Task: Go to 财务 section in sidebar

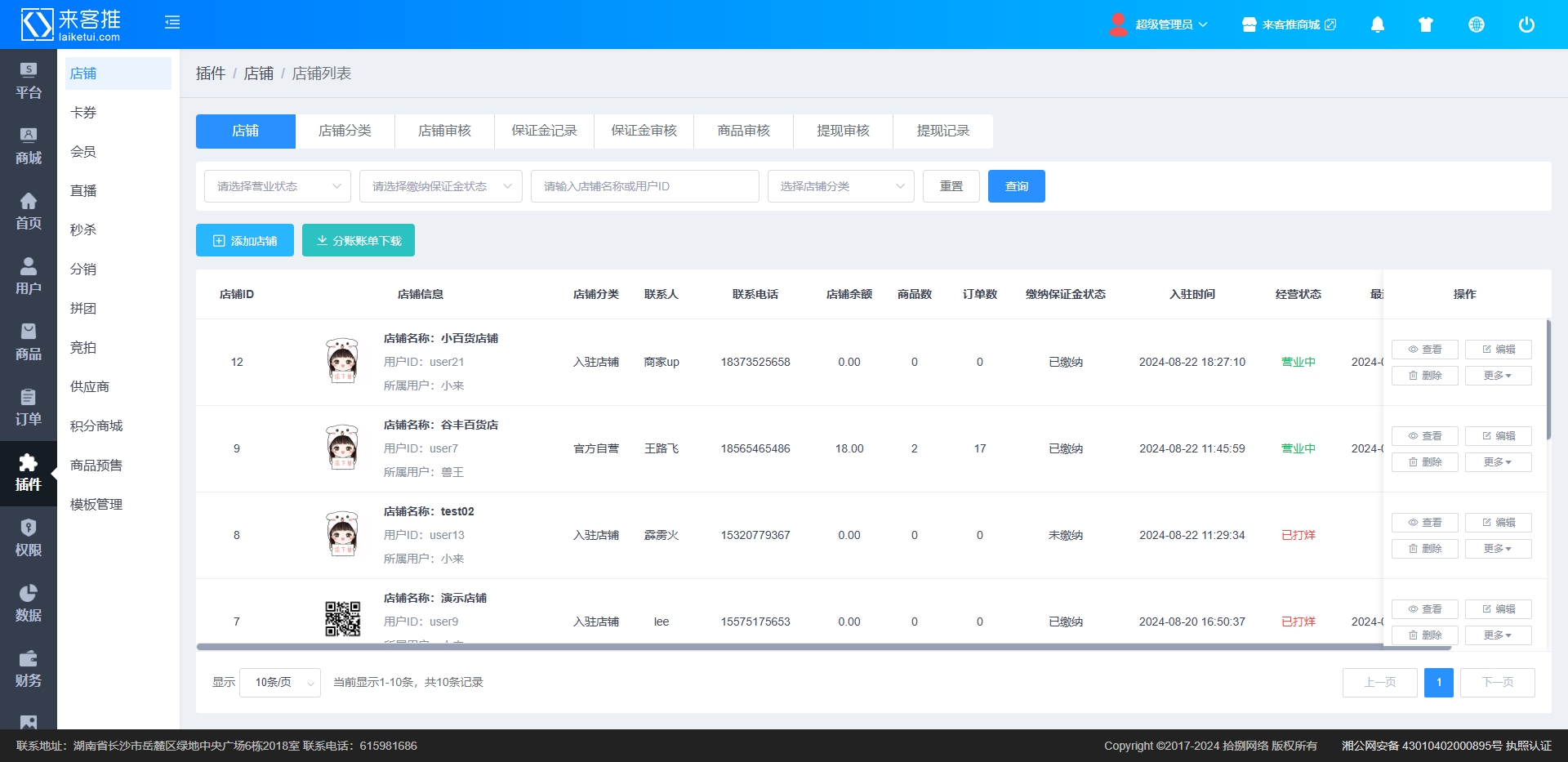Action: [29, 669]
